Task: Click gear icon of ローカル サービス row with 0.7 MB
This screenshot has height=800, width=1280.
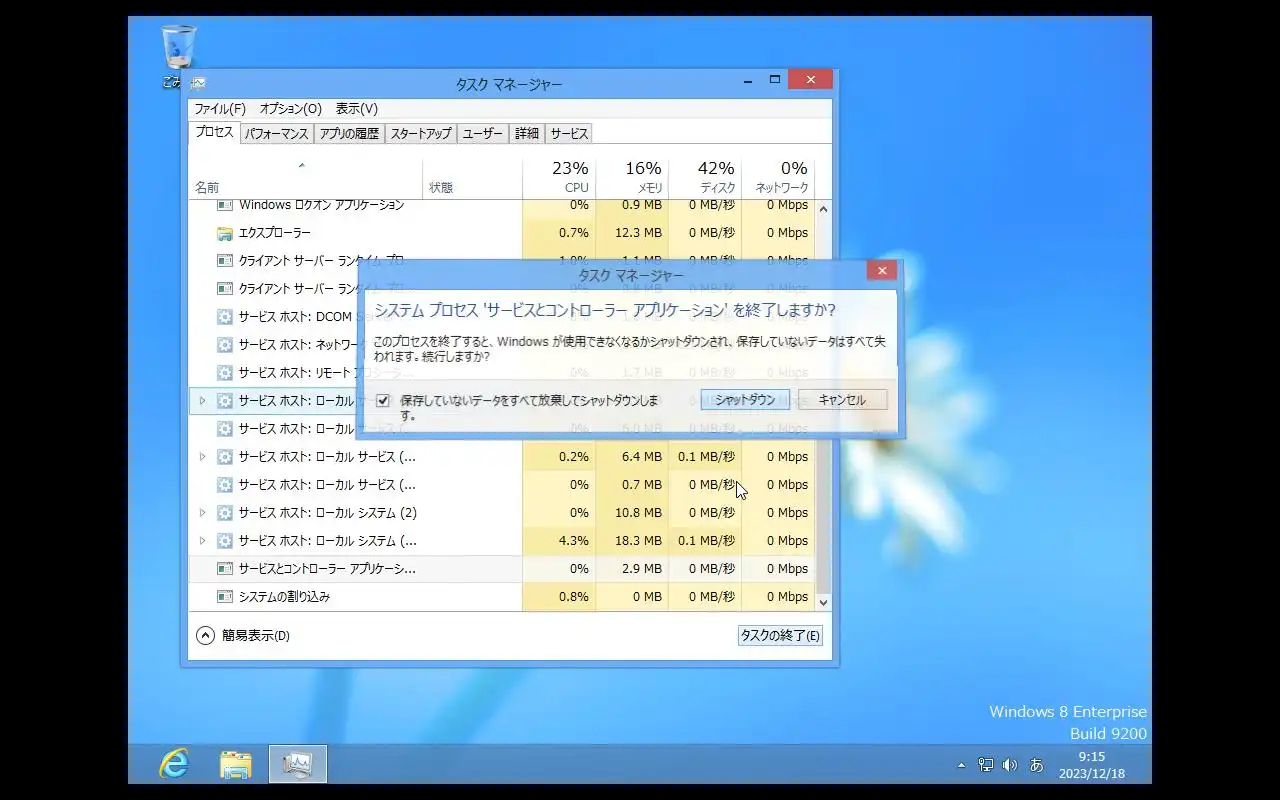Action: click(225, 485)
